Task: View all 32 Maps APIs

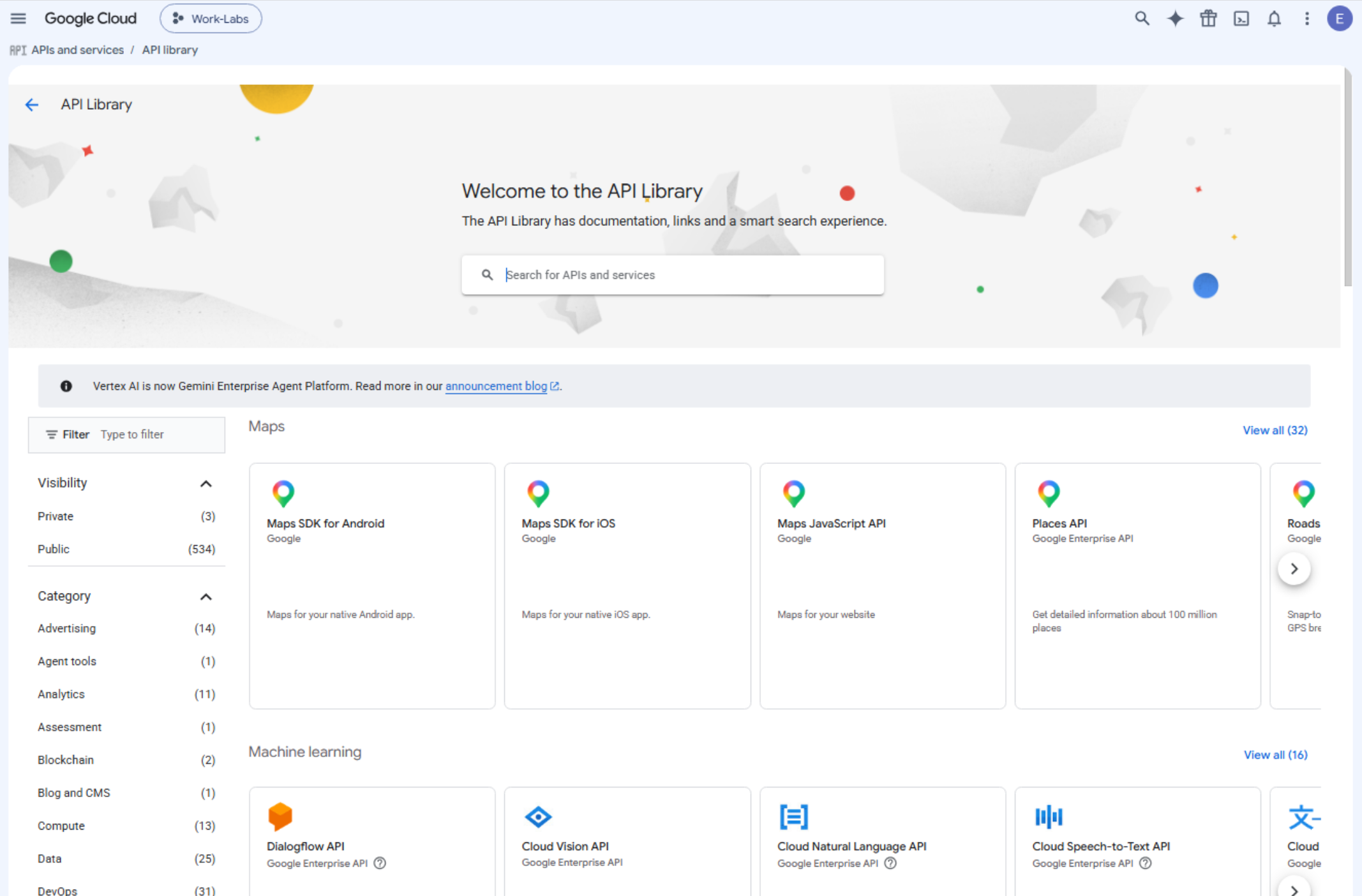Action: (1275, 431)
